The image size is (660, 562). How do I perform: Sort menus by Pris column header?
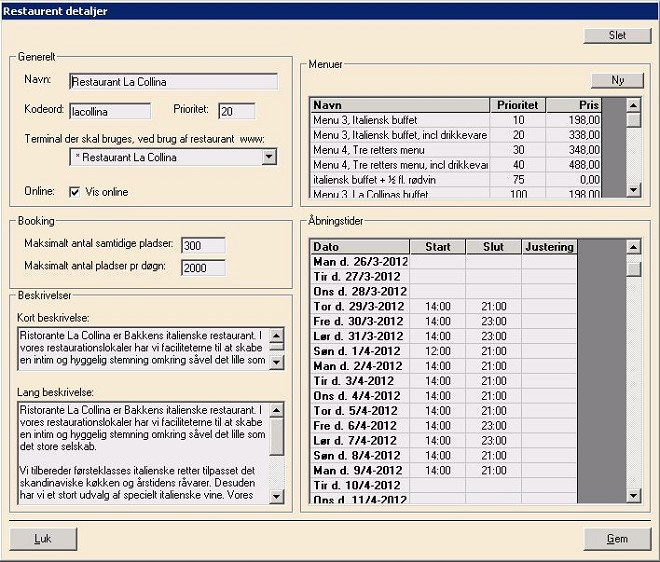(x=574, y=105)
